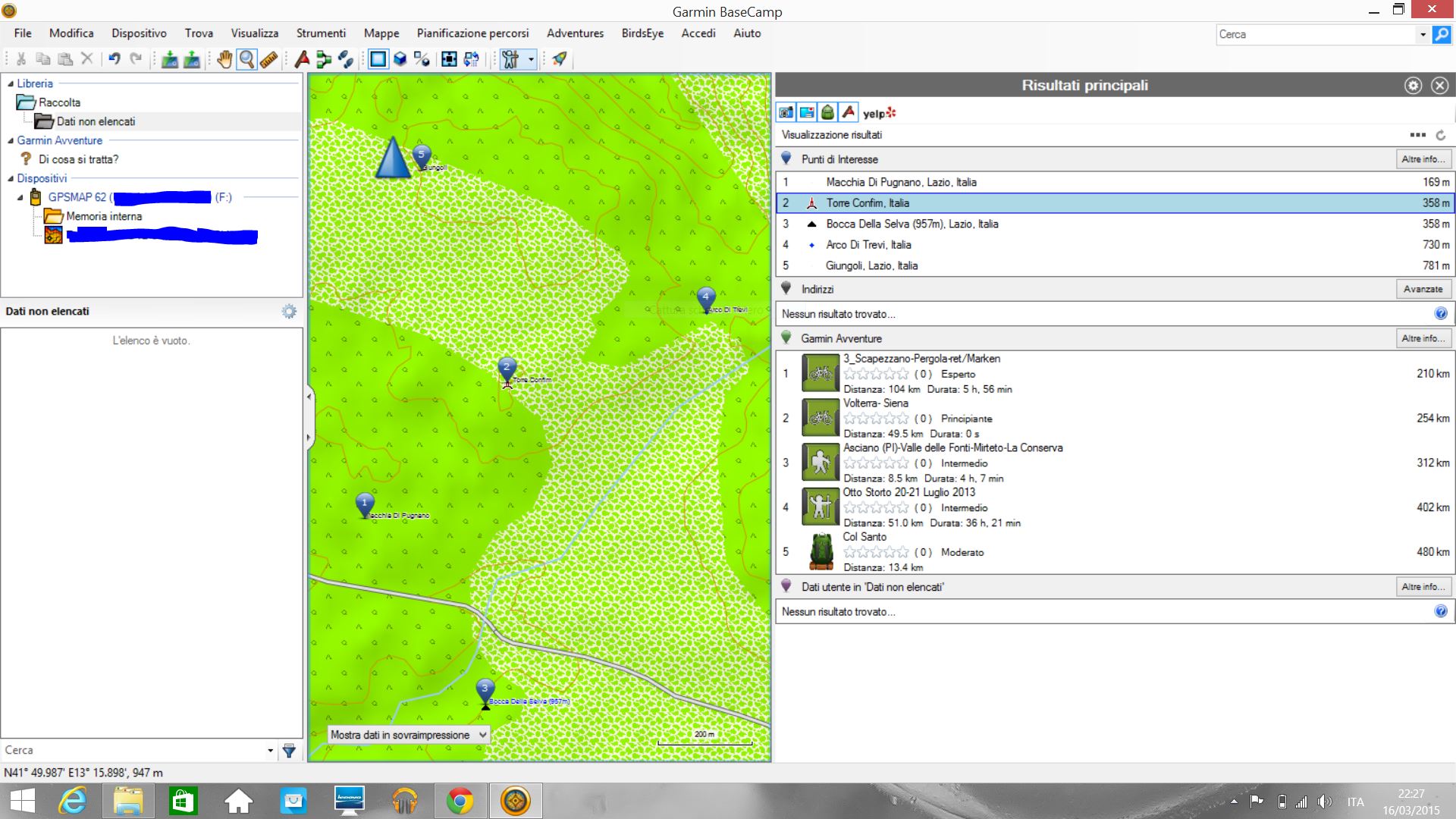This screenshot has width=1456, height=819.
Task: Open the Volterra-Siena adventure thumbnail
Action: pos(821,418)
